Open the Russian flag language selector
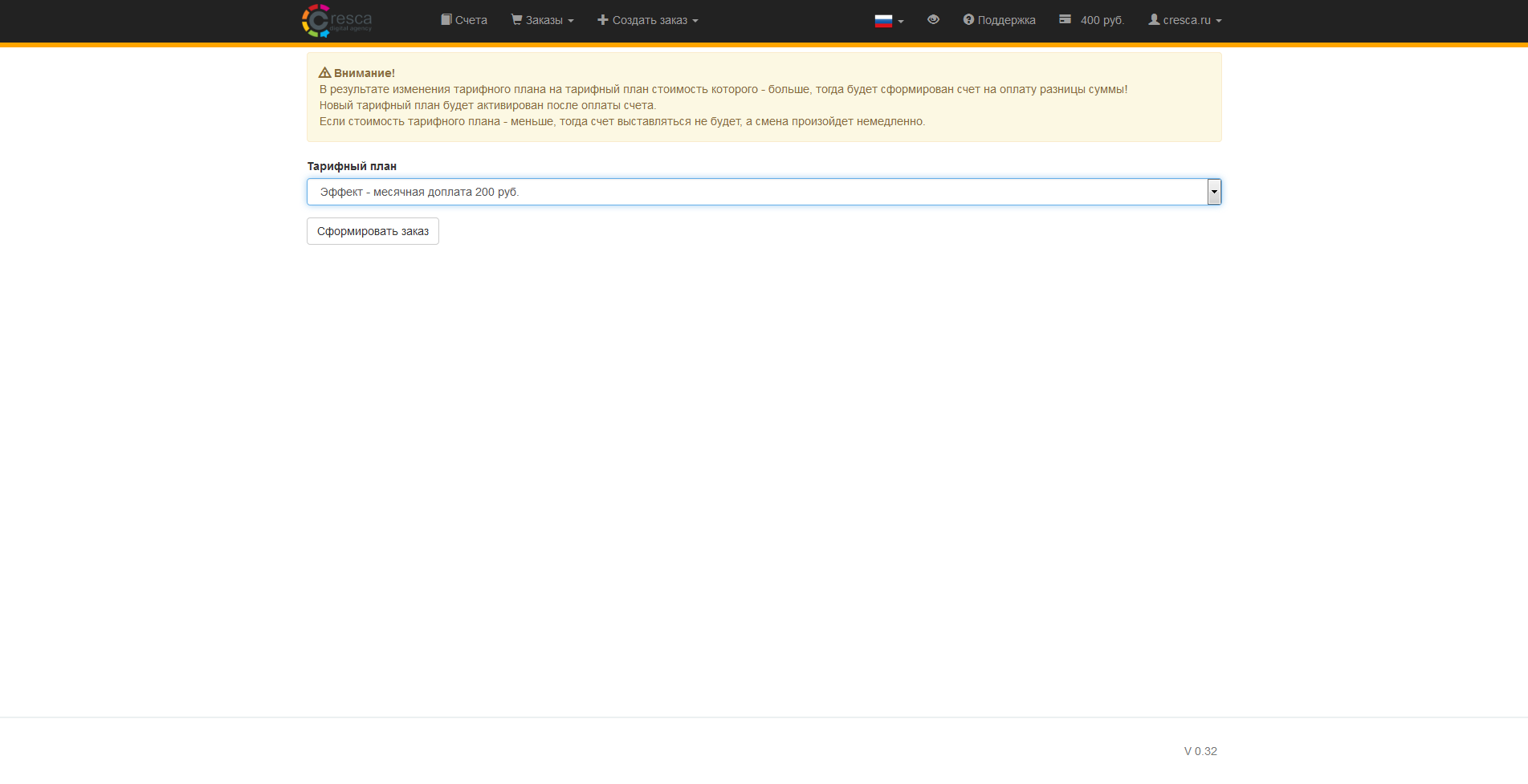1528x784 pixels. click(x=890, y=21)
